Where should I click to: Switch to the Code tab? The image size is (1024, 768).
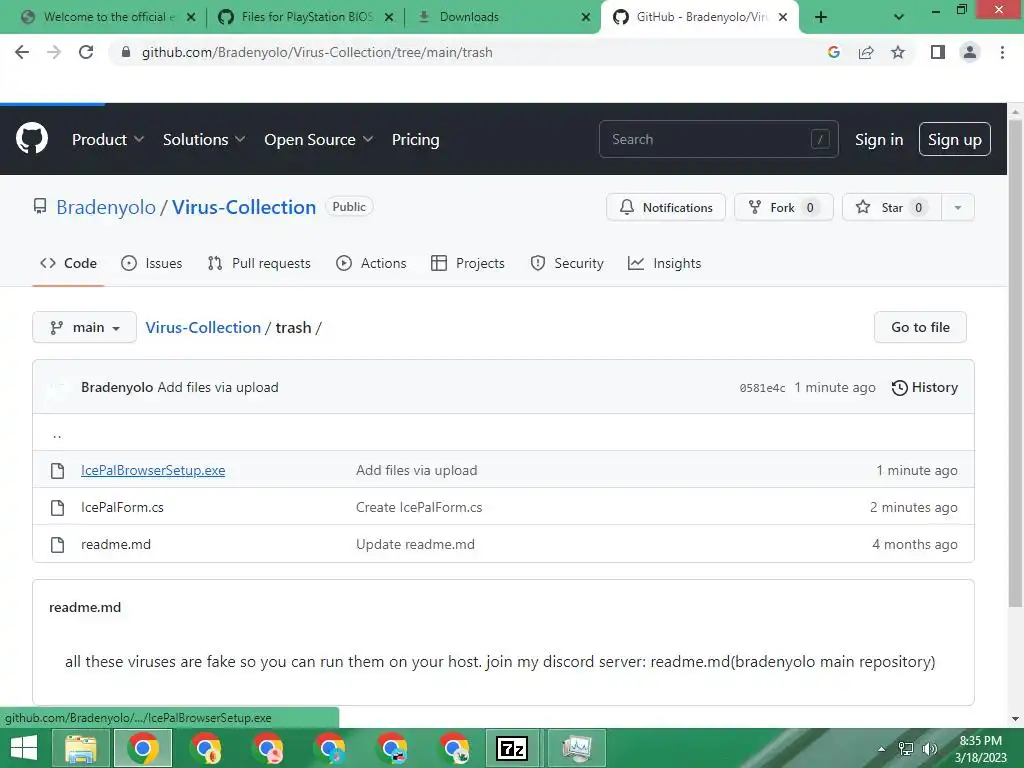(x=68, y=263)
